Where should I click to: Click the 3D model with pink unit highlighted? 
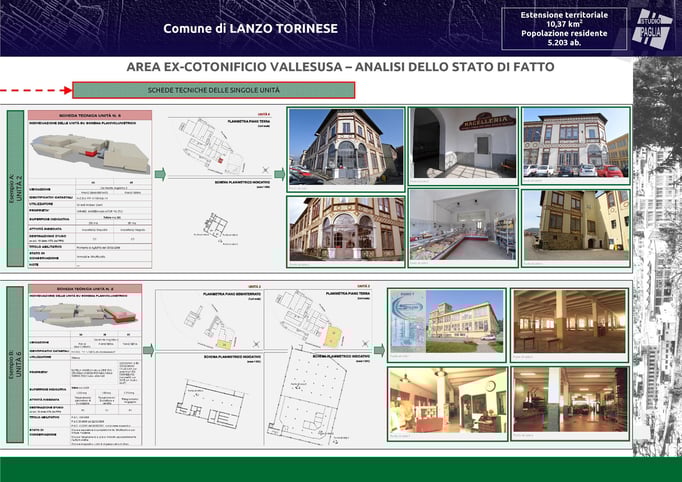tap(85, 315)
